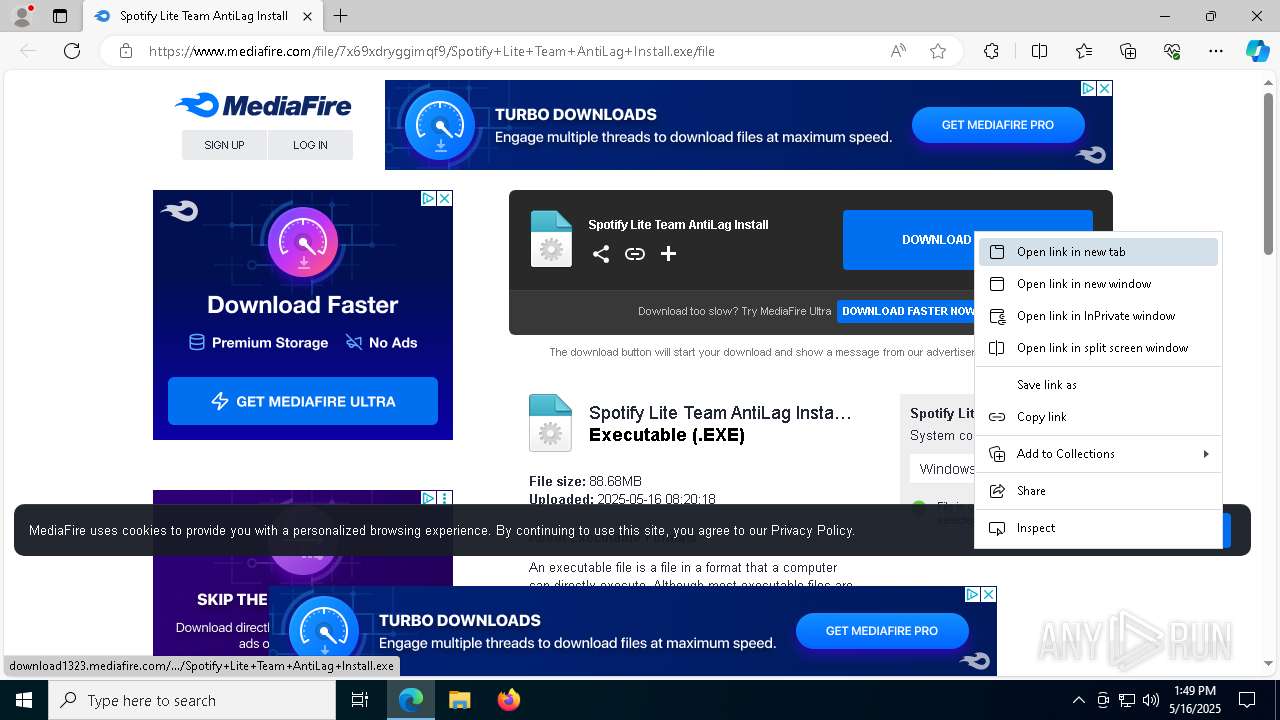Click the share icon under file name
The image size is (1280, 720).
[x=600, y=254]
